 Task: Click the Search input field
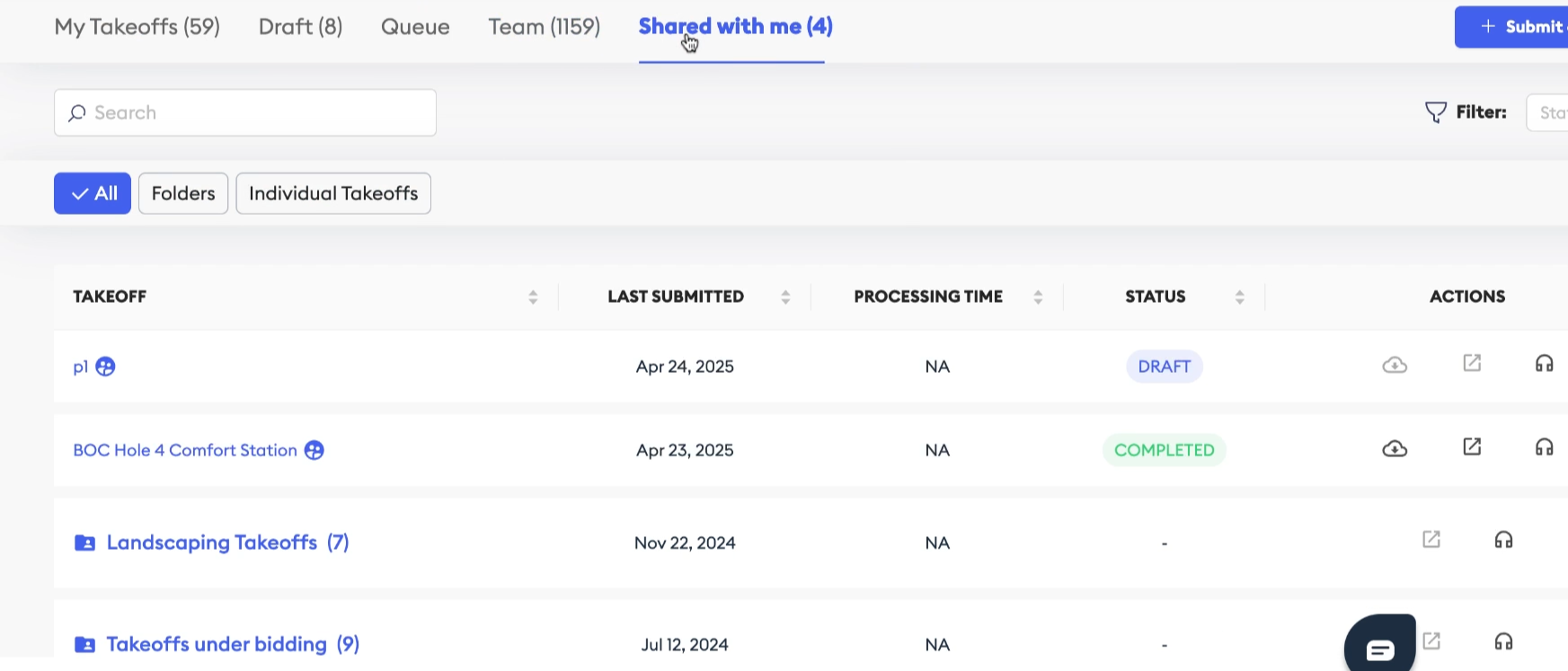click(x=245, y=112)
